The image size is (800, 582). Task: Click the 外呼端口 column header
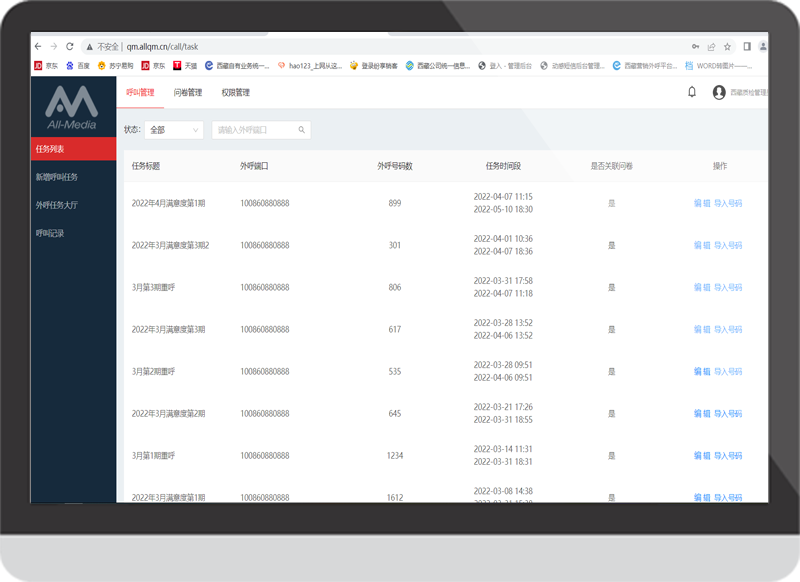[254, 166]
